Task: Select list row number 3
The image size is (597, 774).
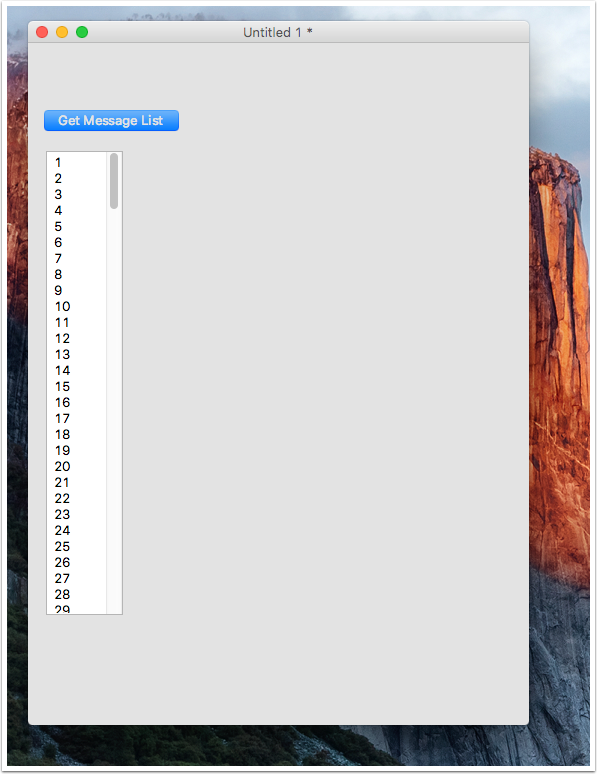Action: click(77, 194)
